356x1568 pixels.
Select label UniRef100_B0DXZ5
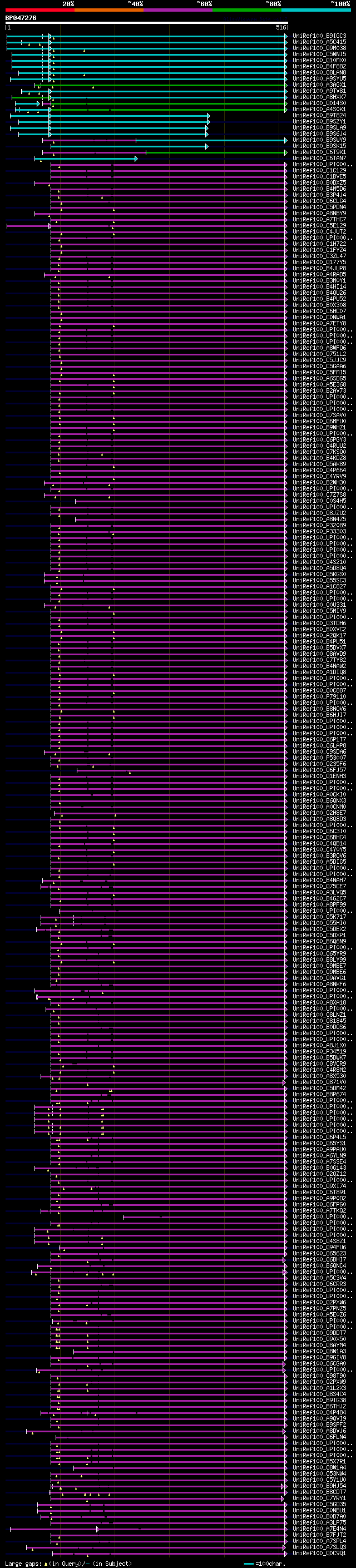pyautogui.click(x=319, y=182)
